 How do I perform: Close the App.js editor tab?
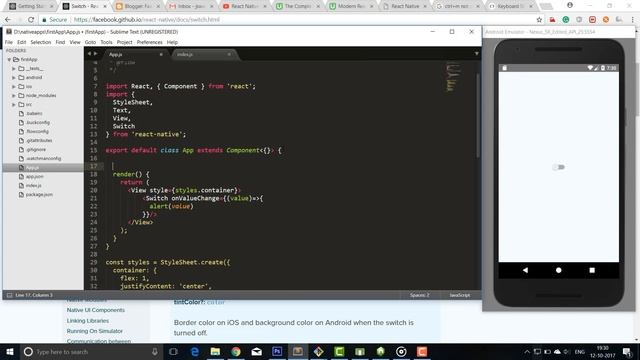point(161,54)
